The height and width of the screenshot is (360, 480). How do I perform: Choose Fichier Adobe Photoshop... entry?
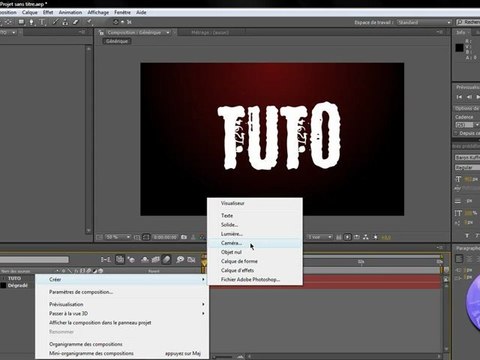[255, 279]
